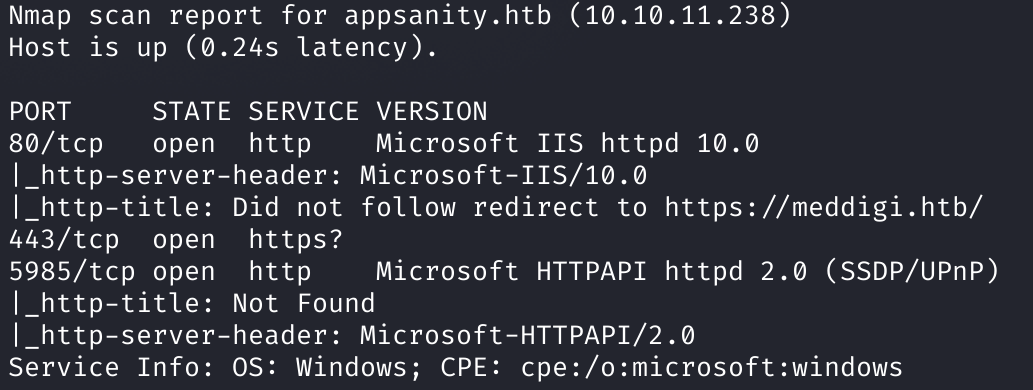1033x390 pixels.
Task: Click the cpe:/o:microsoft:windows string
Action: click(x=712, y=367)
